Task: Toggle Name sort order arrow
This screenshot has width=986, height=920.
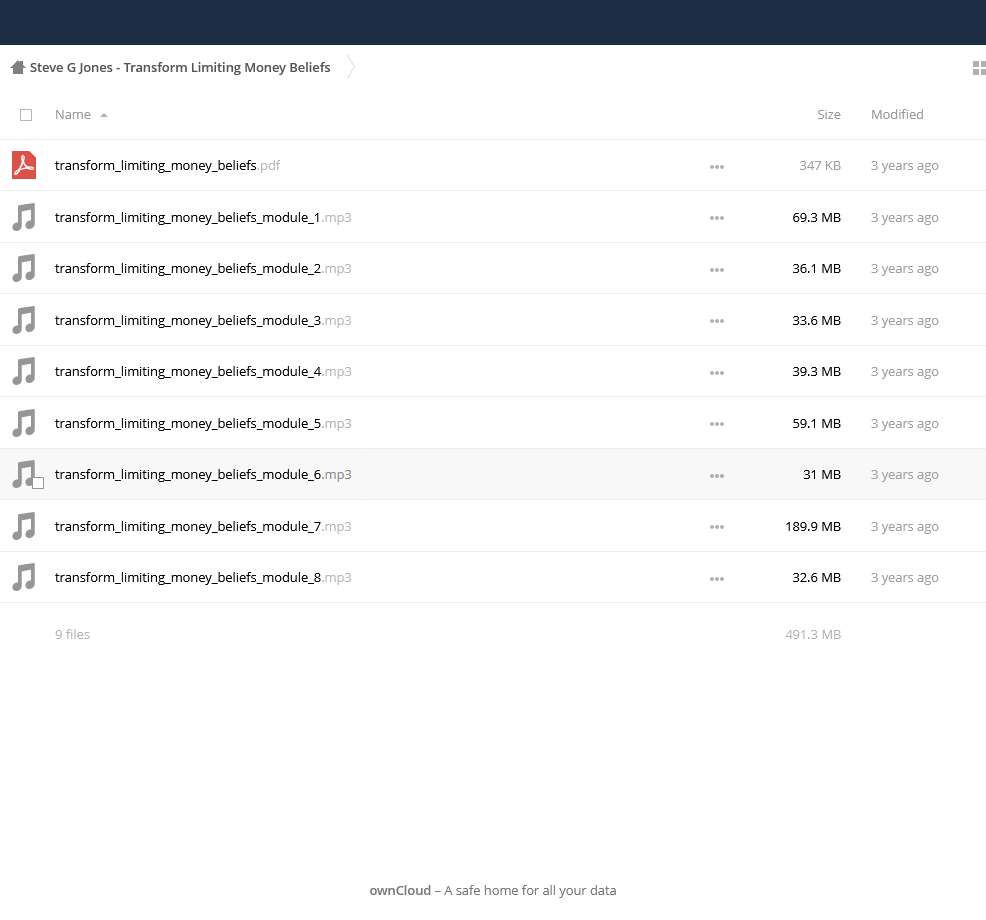Action: coord(104,115)
